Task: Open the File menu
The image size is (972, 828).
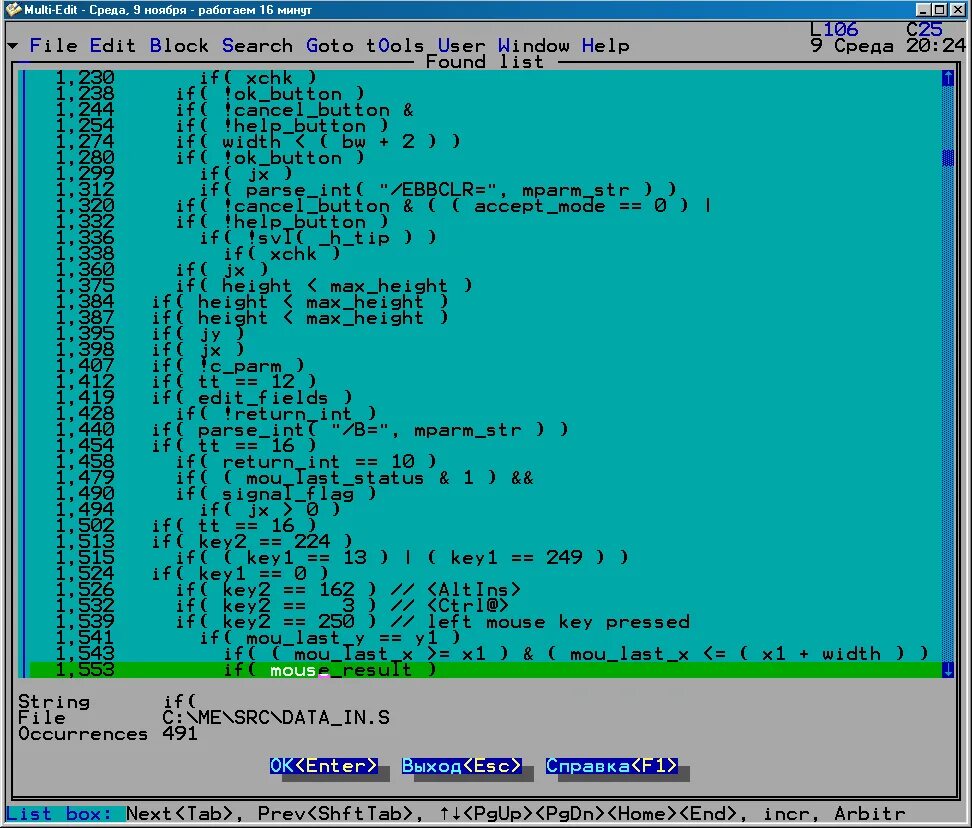Action: (53, 46)
